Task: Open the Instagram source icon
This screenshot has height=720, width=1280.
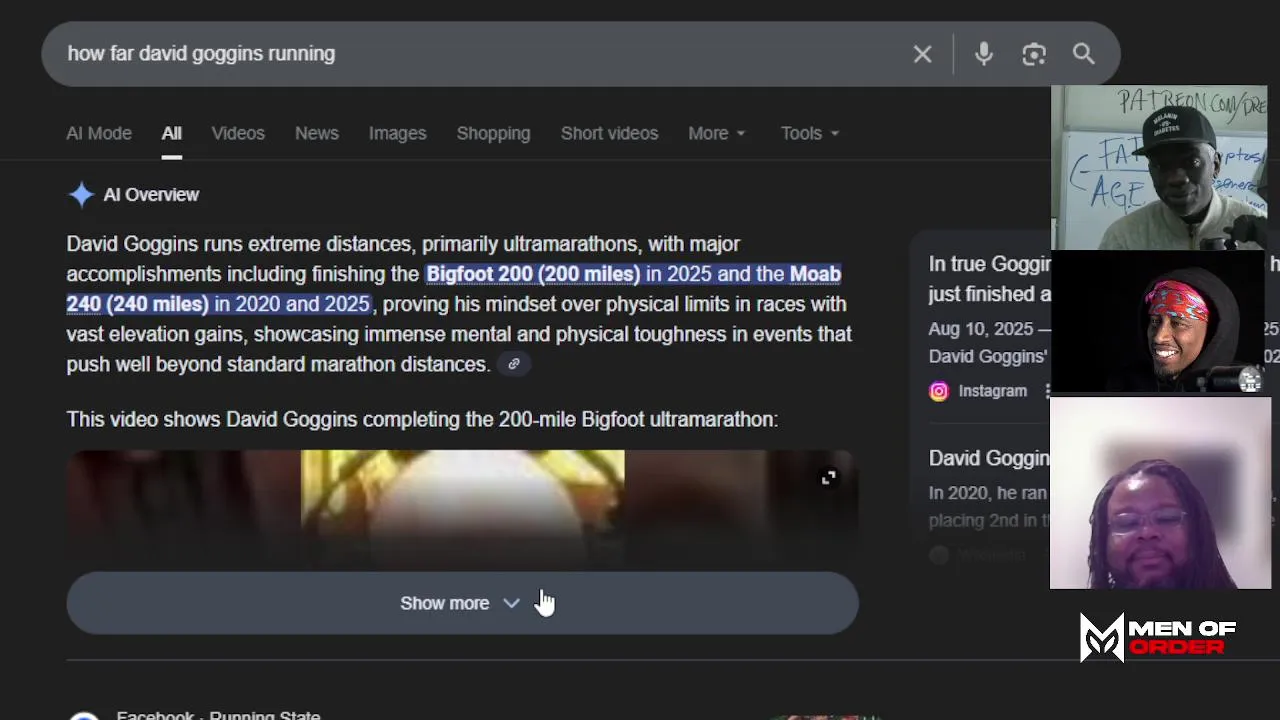Action: click(938, 391)
